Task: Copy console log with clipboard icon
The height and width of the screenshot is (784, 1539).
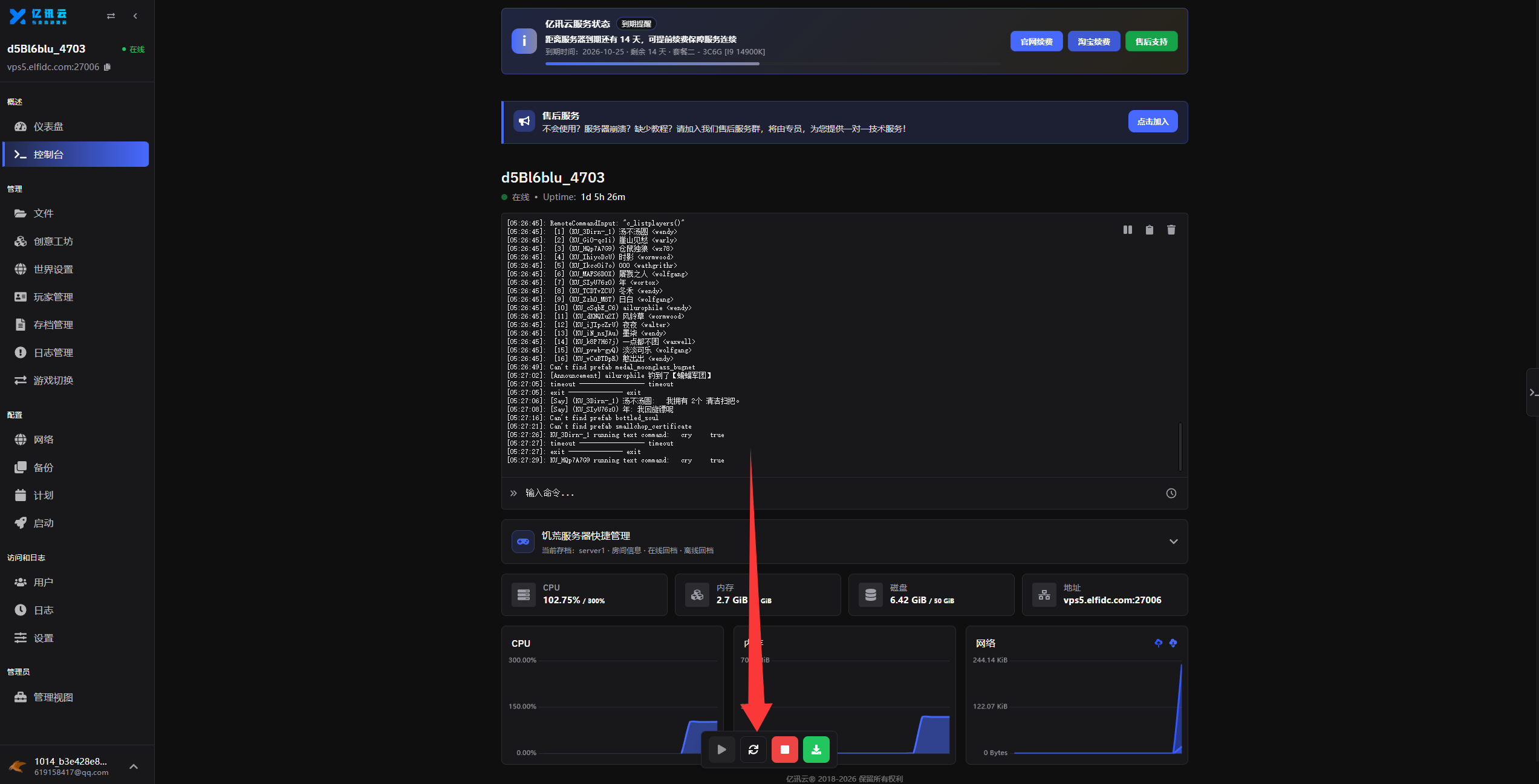Action: [x=1149, y=230]
